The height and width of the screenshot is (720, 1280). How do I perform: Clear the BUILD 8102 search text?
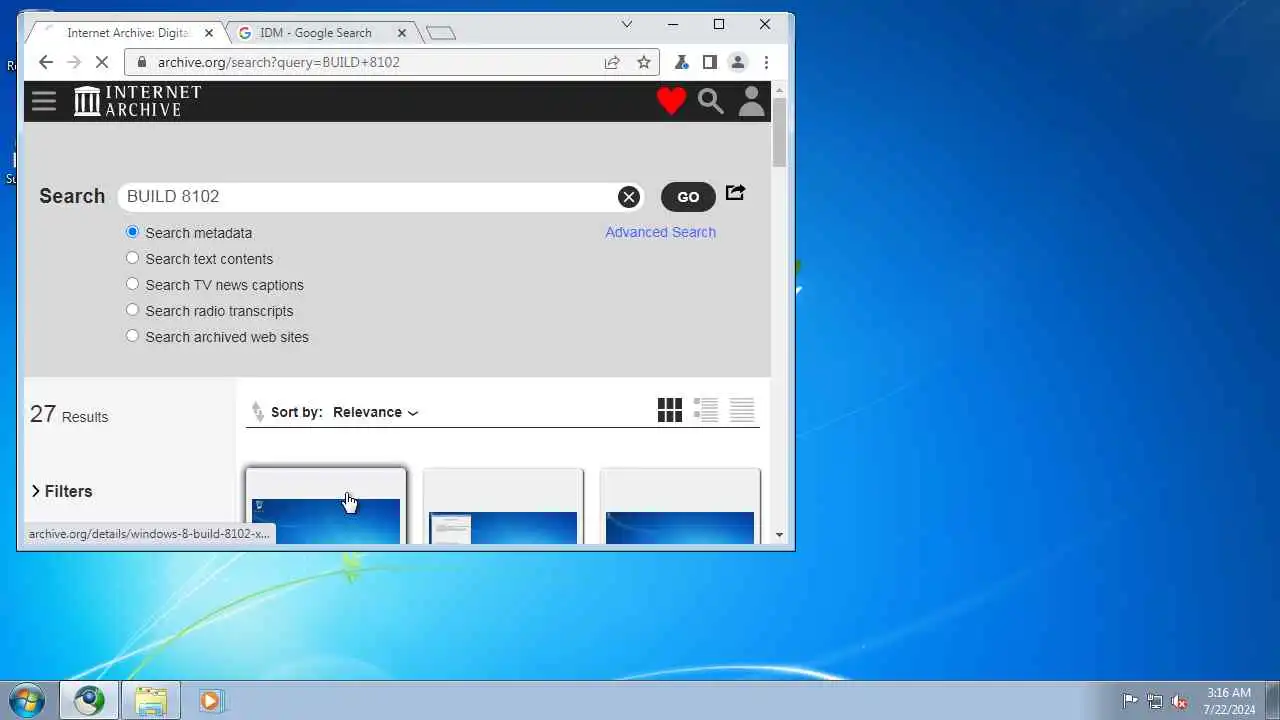click(x=628, y=197)
